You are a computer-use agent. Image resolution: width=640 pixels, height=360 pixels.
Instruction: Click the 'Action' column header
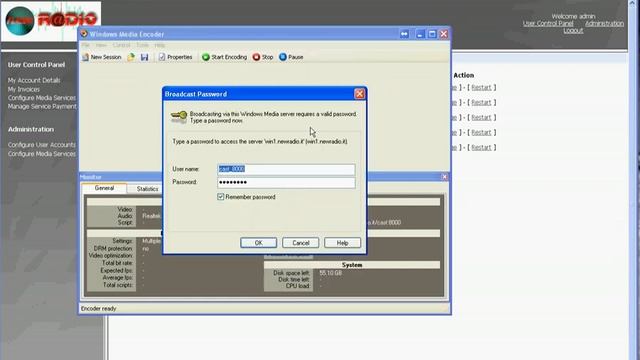pyautogui.click(x=464, y=75)
